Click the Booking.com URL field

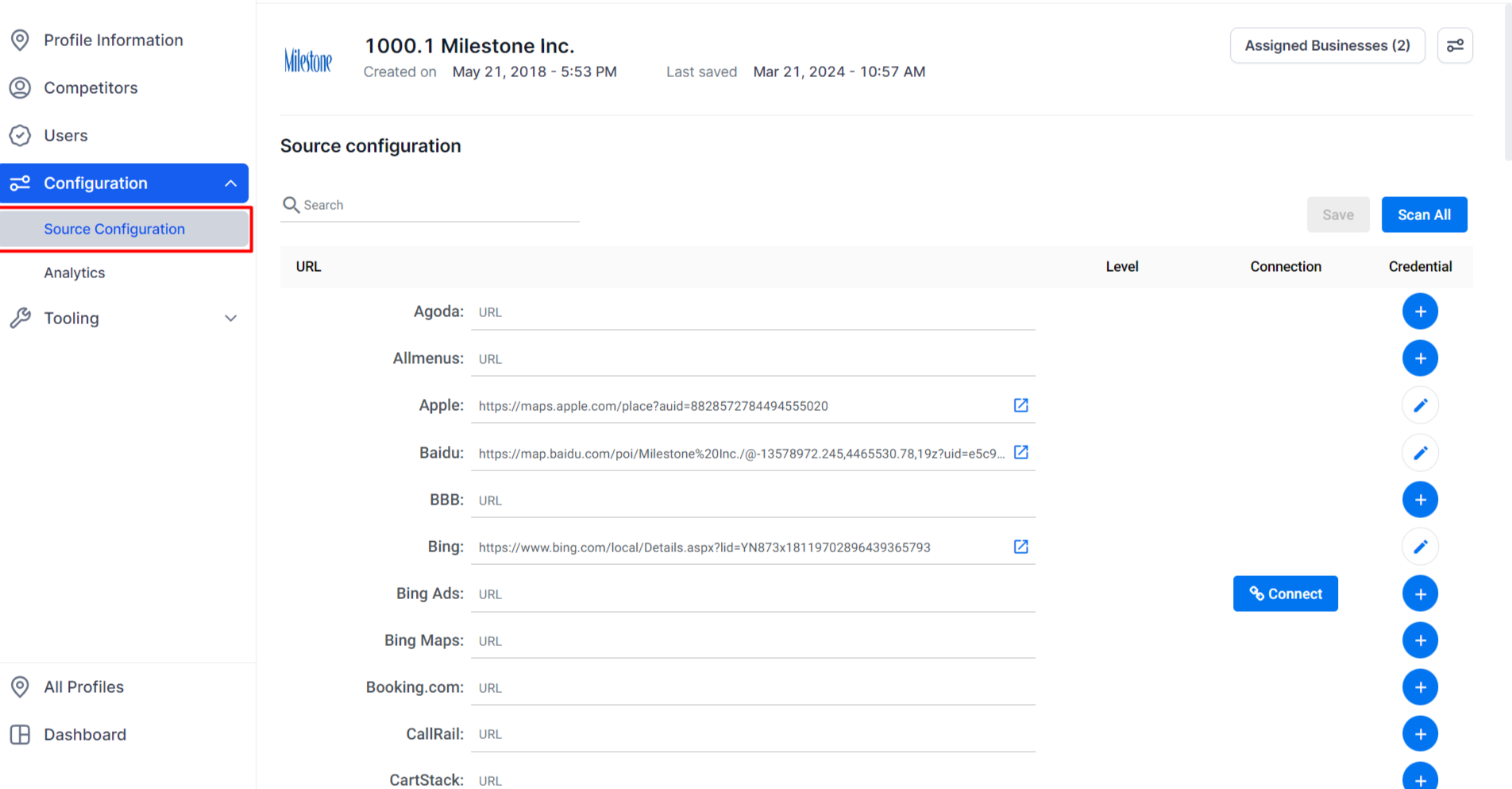point(753,688)
